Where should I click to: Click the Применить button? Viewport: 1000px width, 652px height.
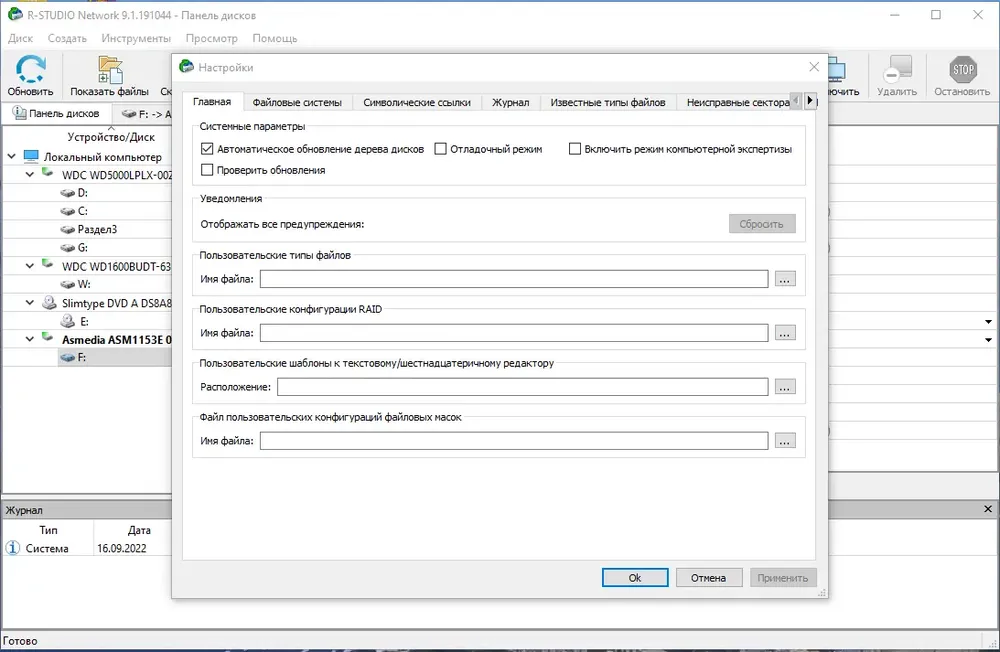pyautogui.click(x=783, y=577)
